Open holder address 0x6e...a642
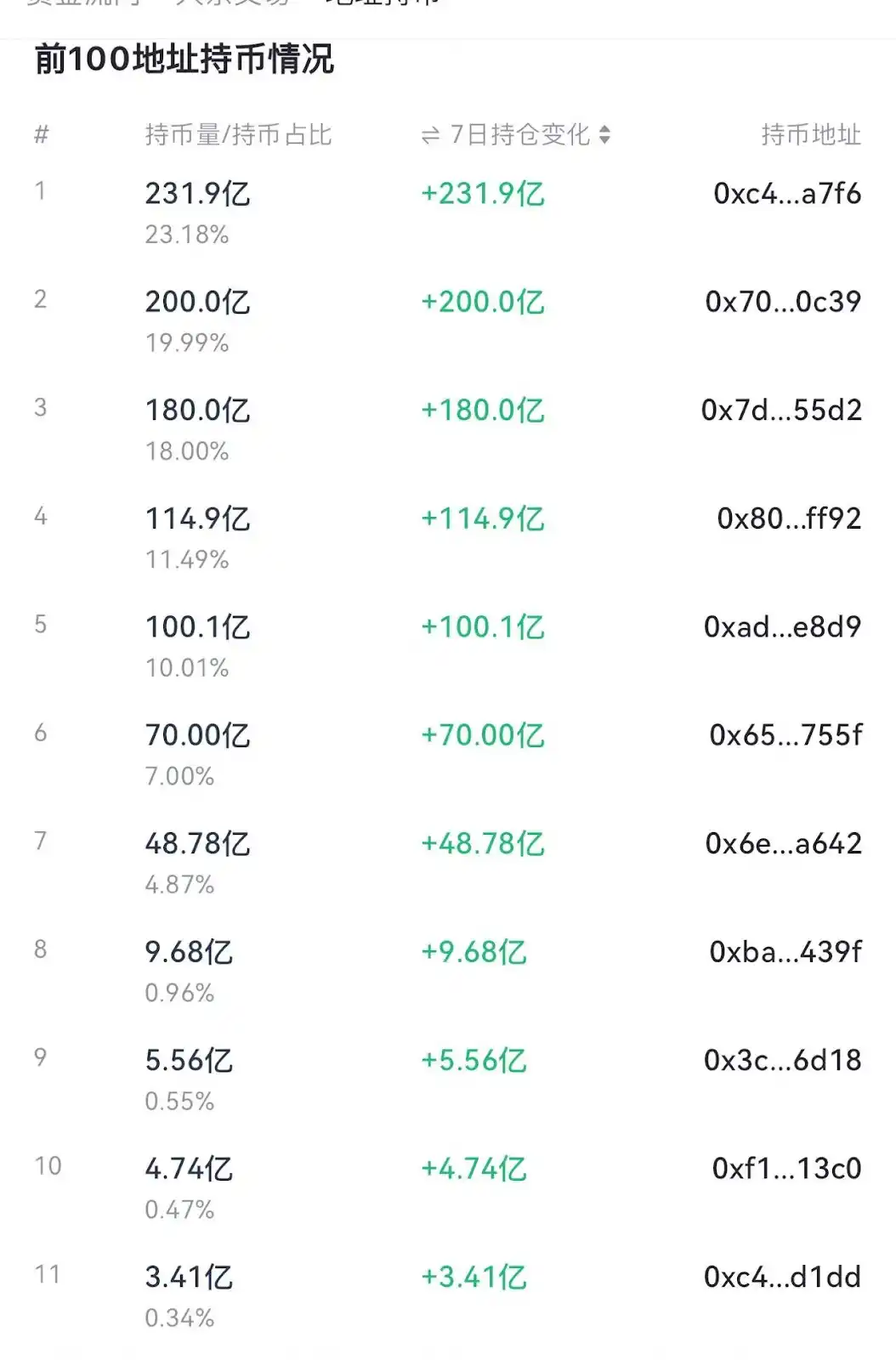This screenshot has height=1360, width=896. pos(783,843)
